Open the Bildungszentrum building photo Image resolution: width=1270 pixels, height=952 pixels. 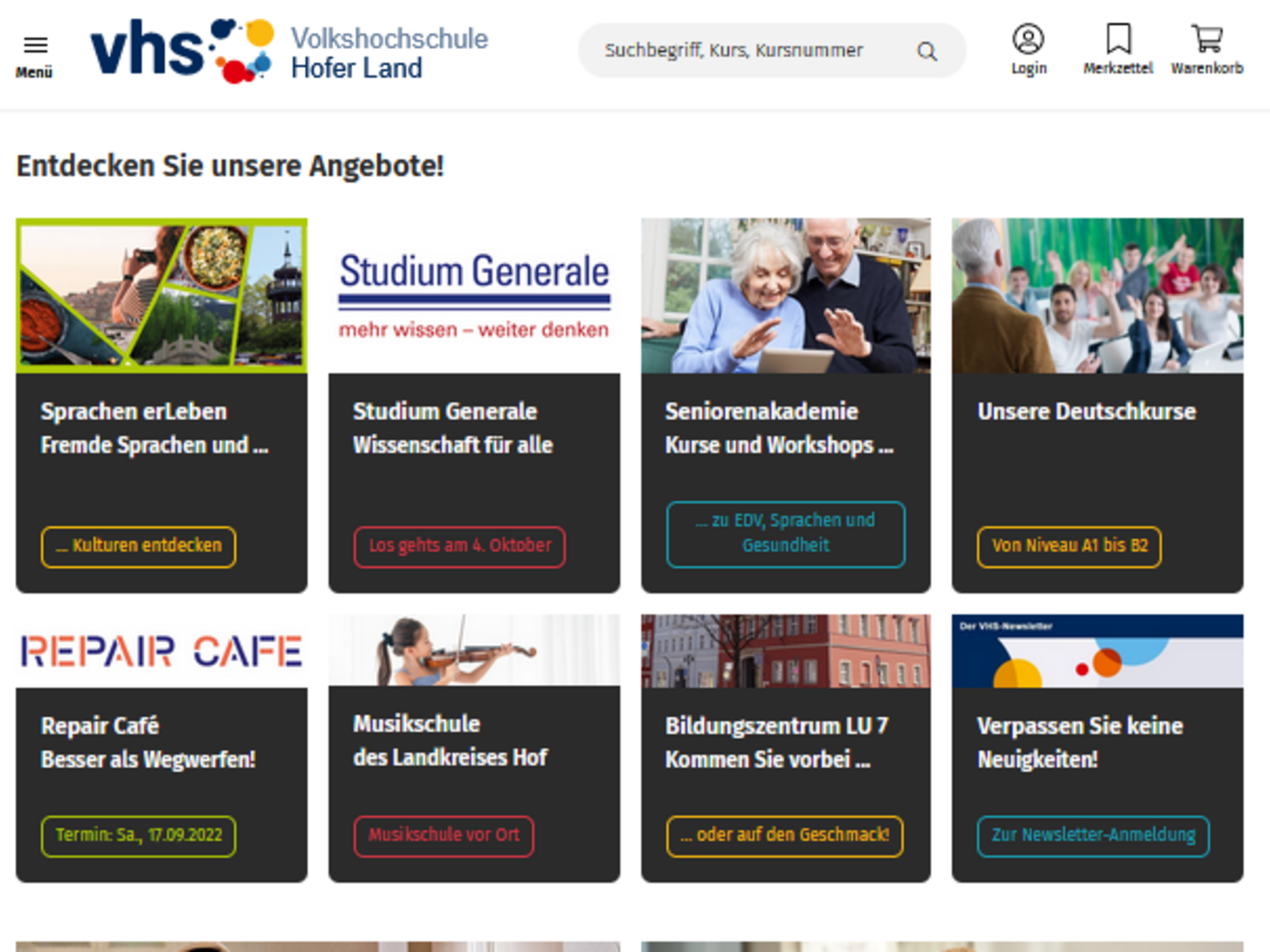pos(786,651)
